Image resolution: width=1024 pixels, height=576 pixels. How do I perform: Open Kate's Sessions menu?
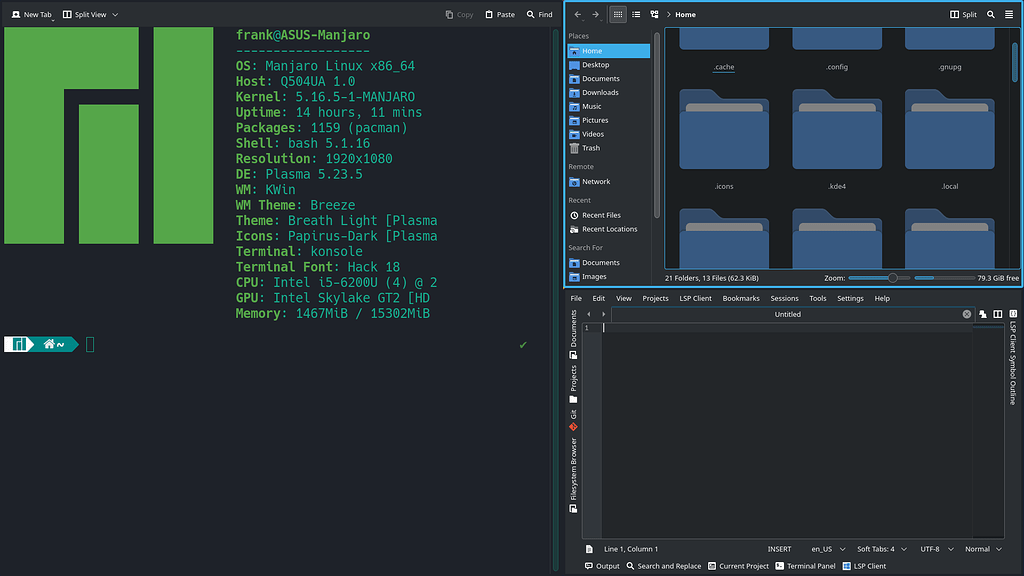(x=785, y=297)
